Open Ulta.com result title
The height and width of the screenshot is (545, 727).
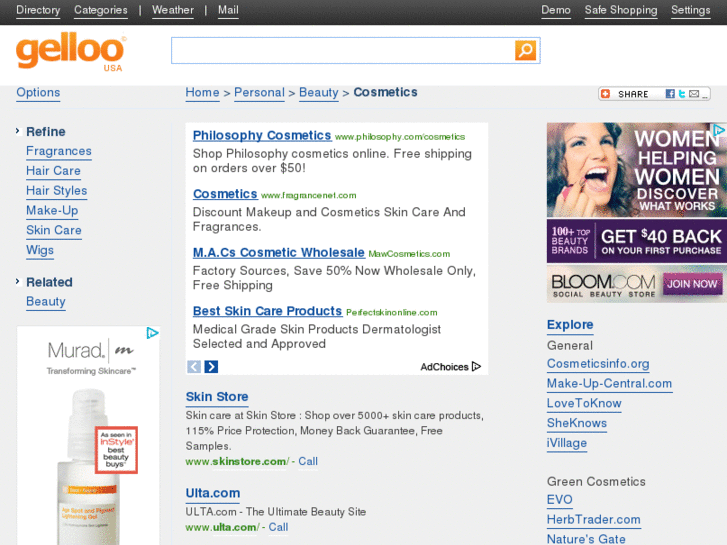(213, 493)
